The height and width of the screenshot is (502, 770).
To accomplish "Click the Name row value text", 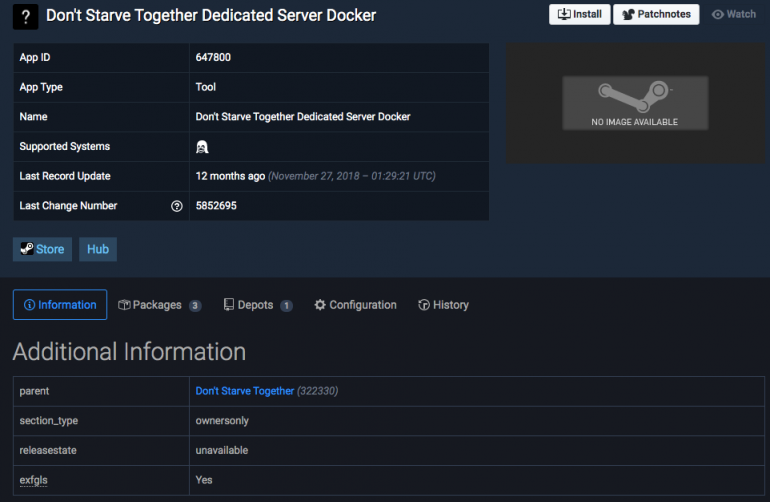I will point(303,117).
